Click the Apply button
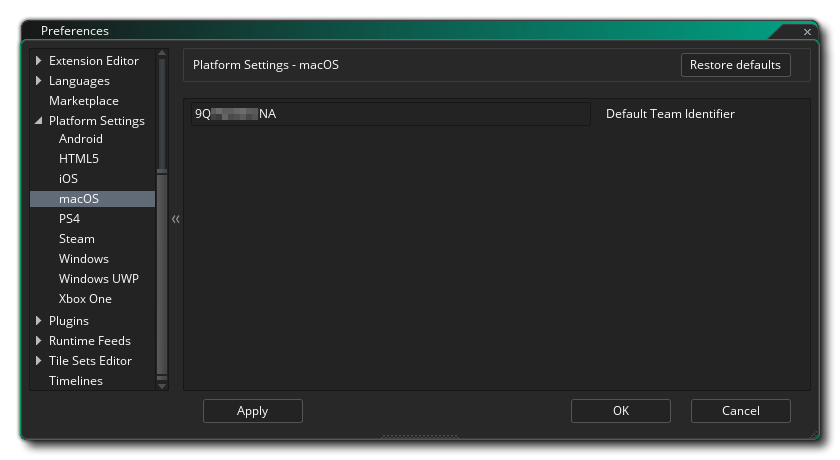This screenshot has width=840, height=460. click(252, 411)
